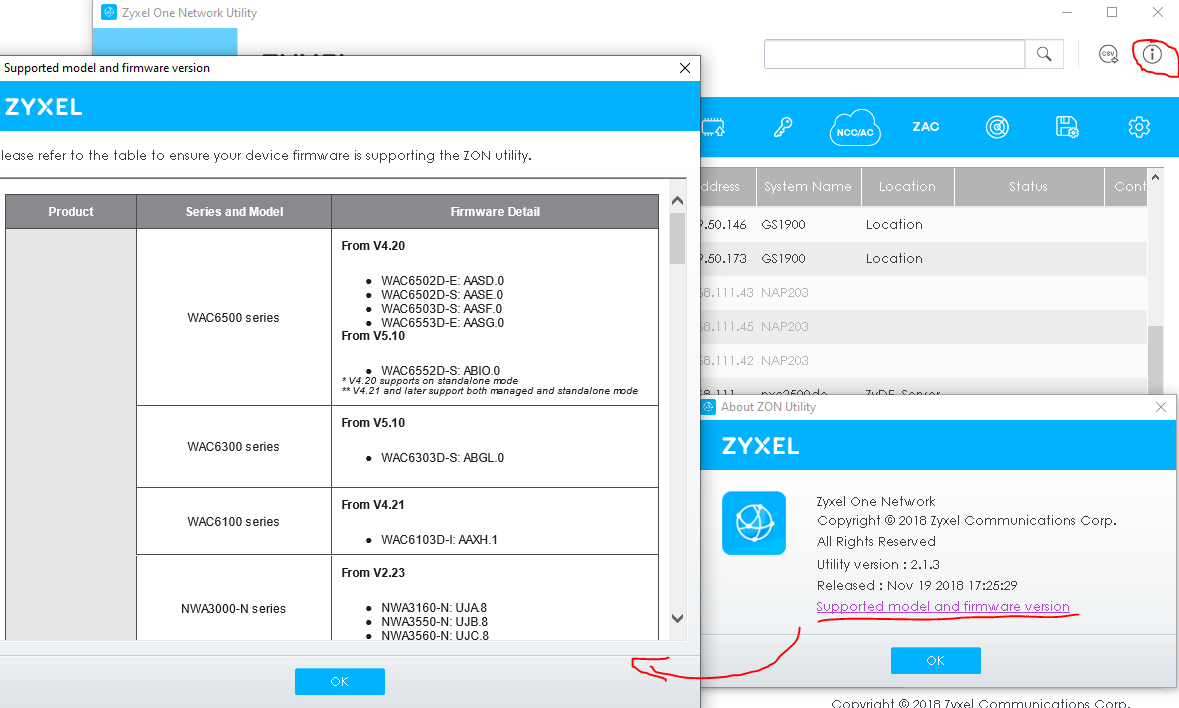Click OK in About ZON Utility dialog

[x=935, y=661]
